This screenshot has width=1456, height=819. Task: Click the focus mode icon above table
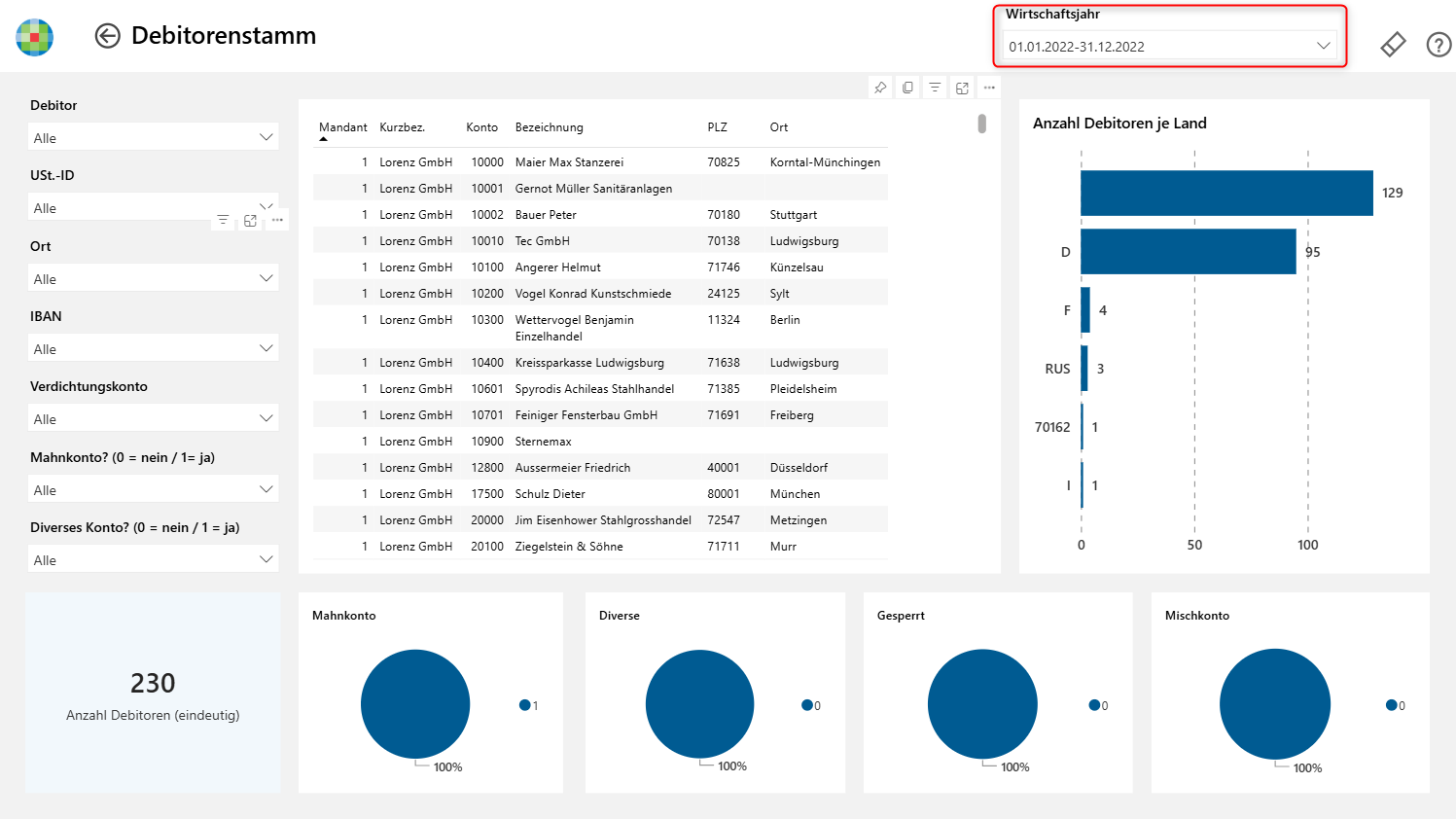coord(962,88)
